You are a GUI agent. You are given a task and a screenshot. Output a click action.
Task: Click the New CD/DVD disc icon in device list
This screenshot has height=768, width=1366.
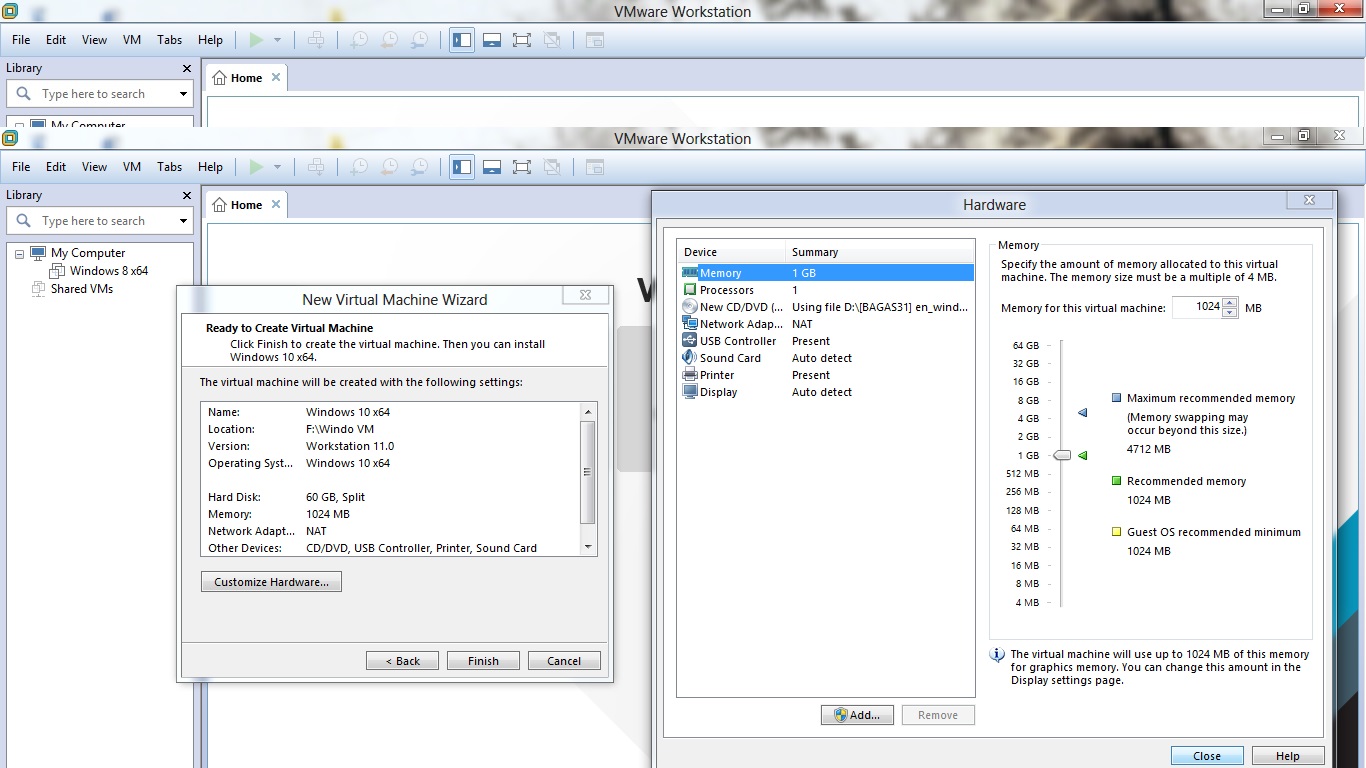pos(690,307)
